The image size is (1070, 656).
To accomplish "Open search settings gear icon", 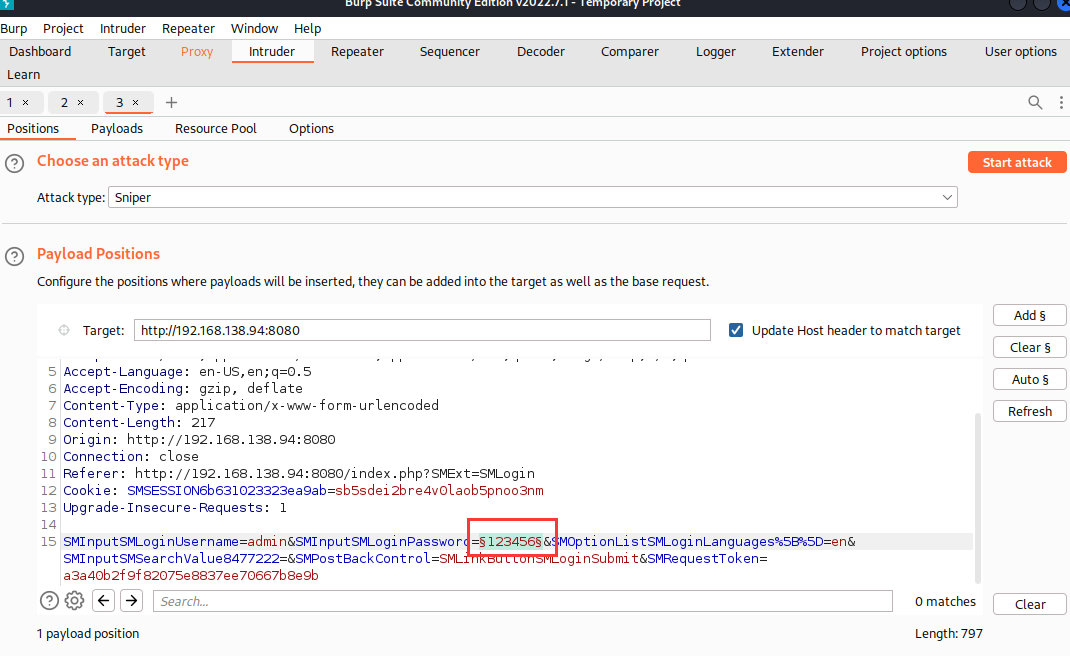I will click(x=74, y=601).
